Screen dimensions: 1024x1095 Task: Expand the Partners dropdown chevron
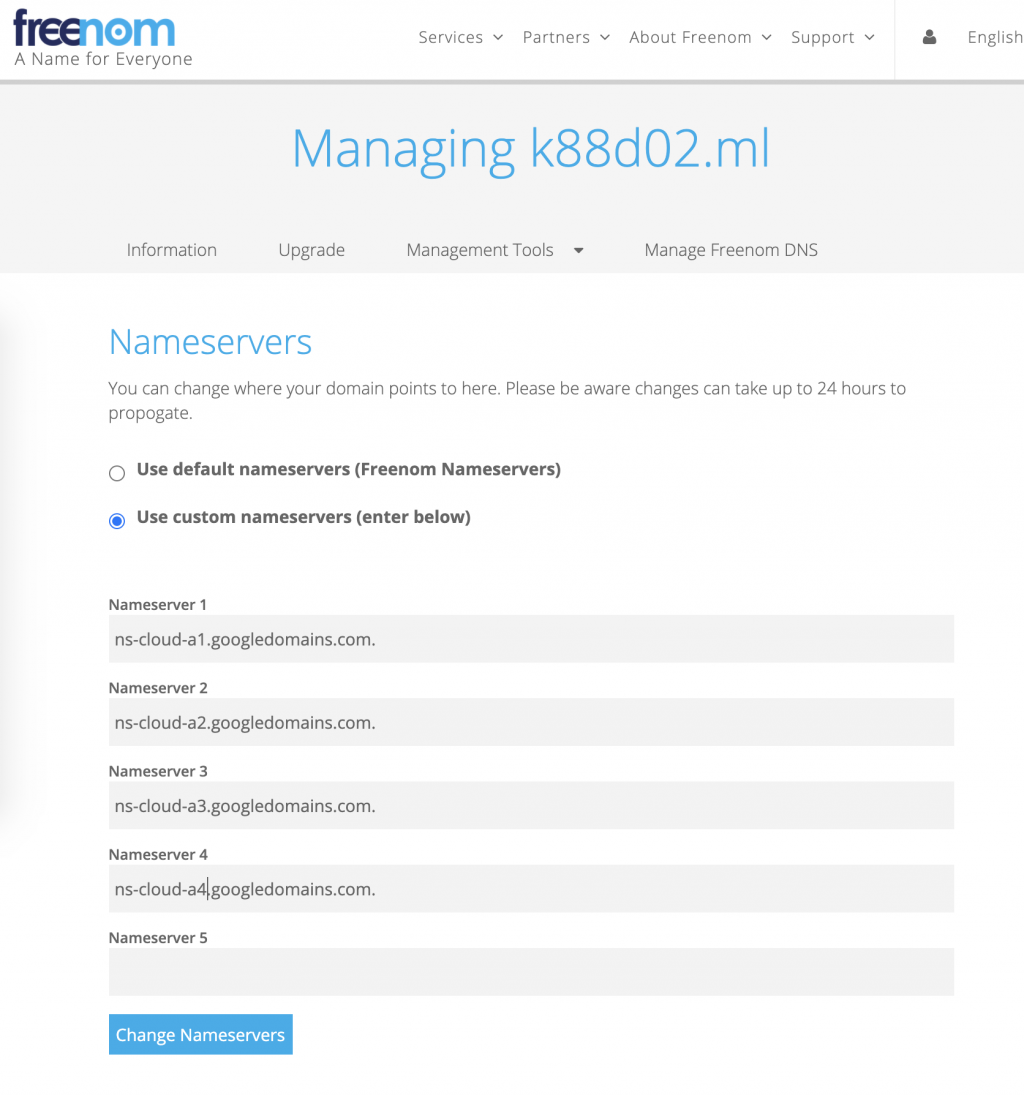tap(605, 37)
